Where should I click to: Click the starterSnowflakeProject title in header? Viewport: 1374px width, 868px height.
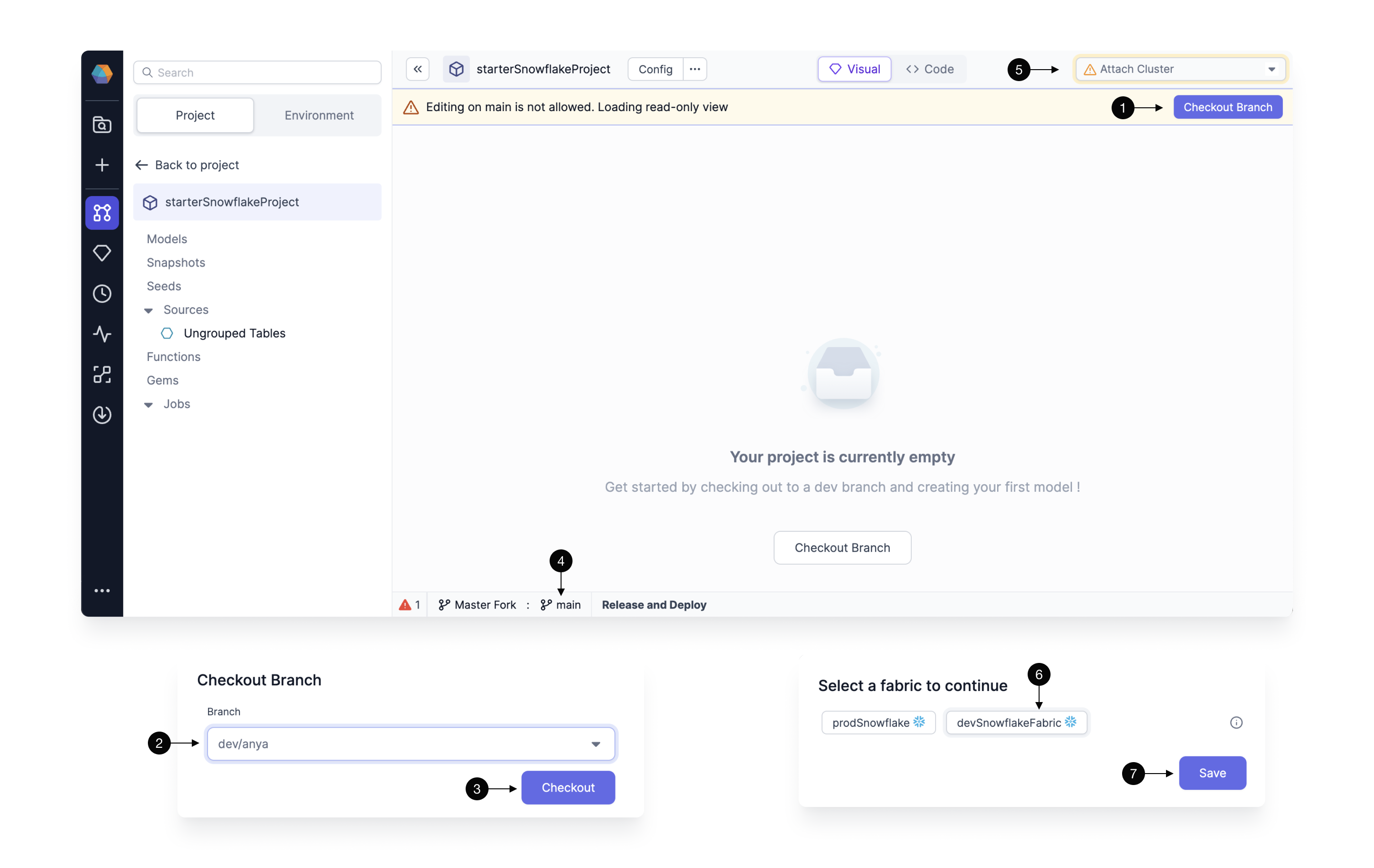click(x=543, y=69)
